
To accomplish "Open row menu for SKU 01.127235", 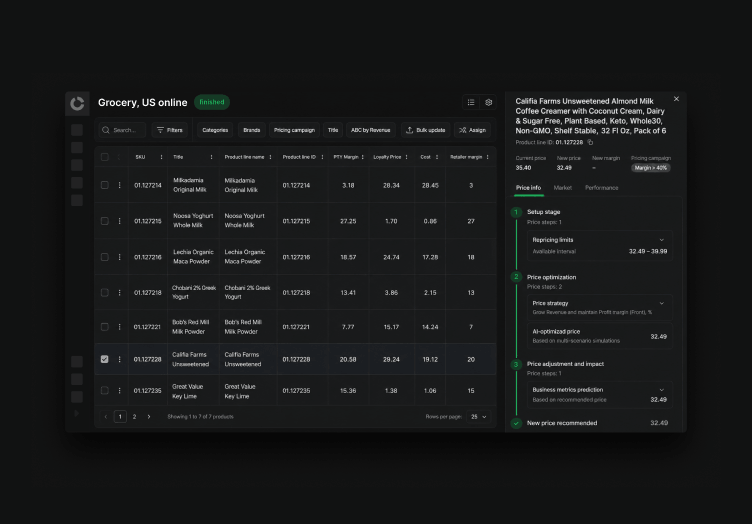I will click(119, 391).
